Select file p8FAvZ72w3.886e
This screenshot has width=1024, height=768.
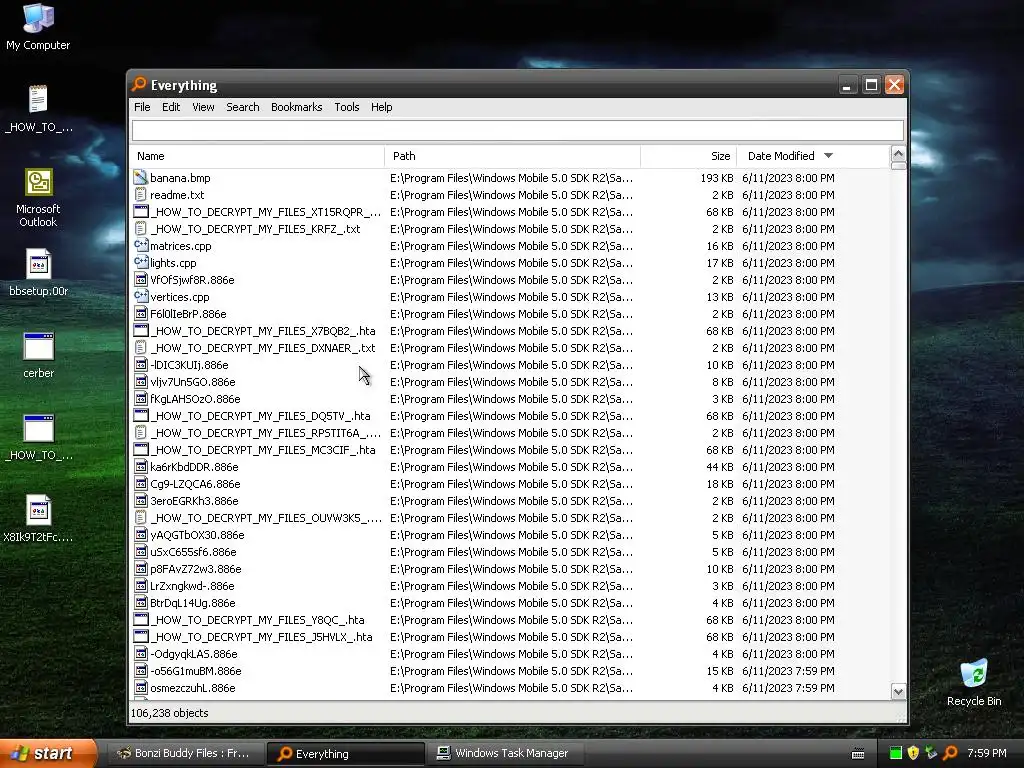(x=196, y=569)
